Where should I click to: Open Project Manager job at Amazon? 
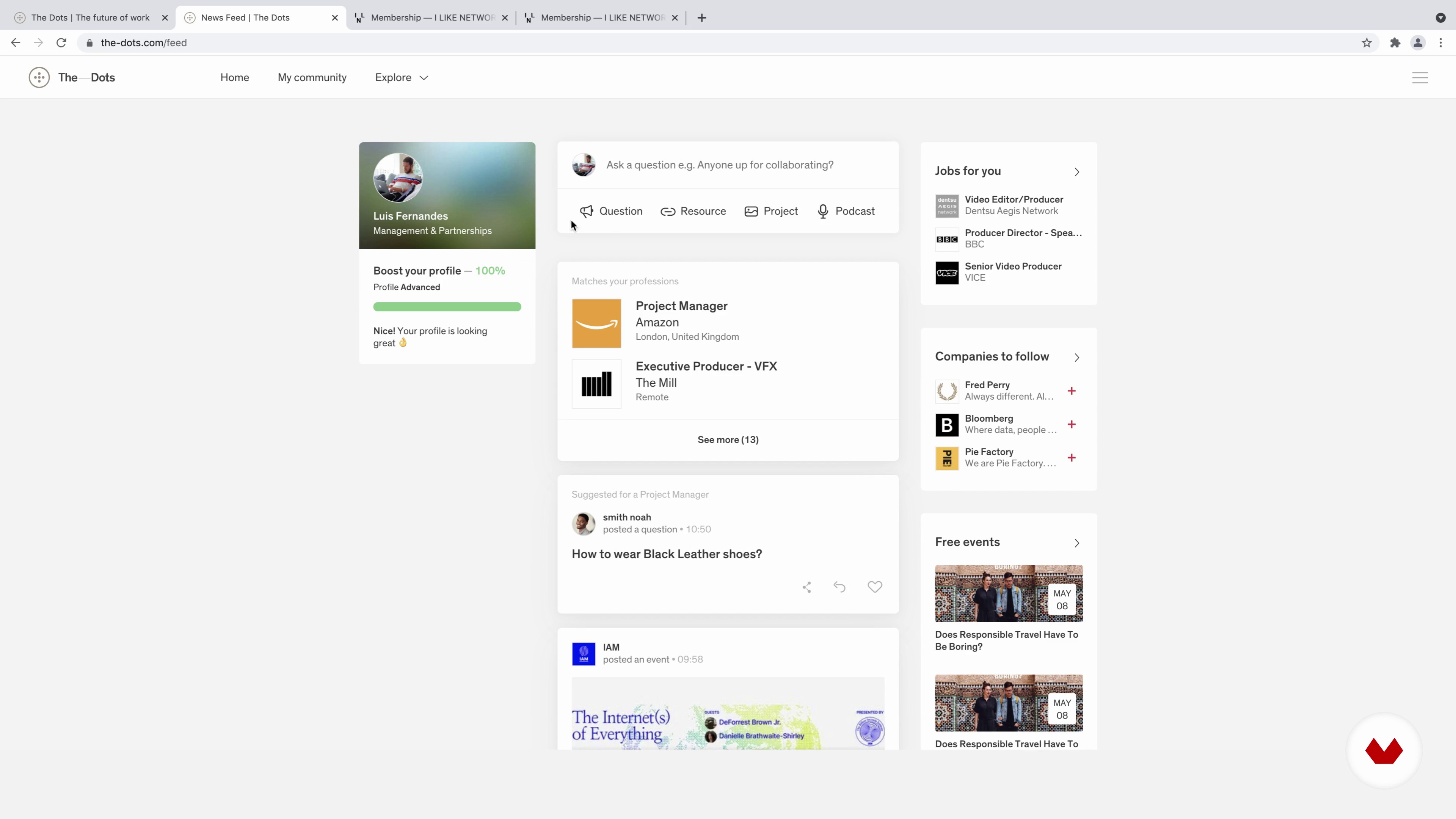click(682, 306)
